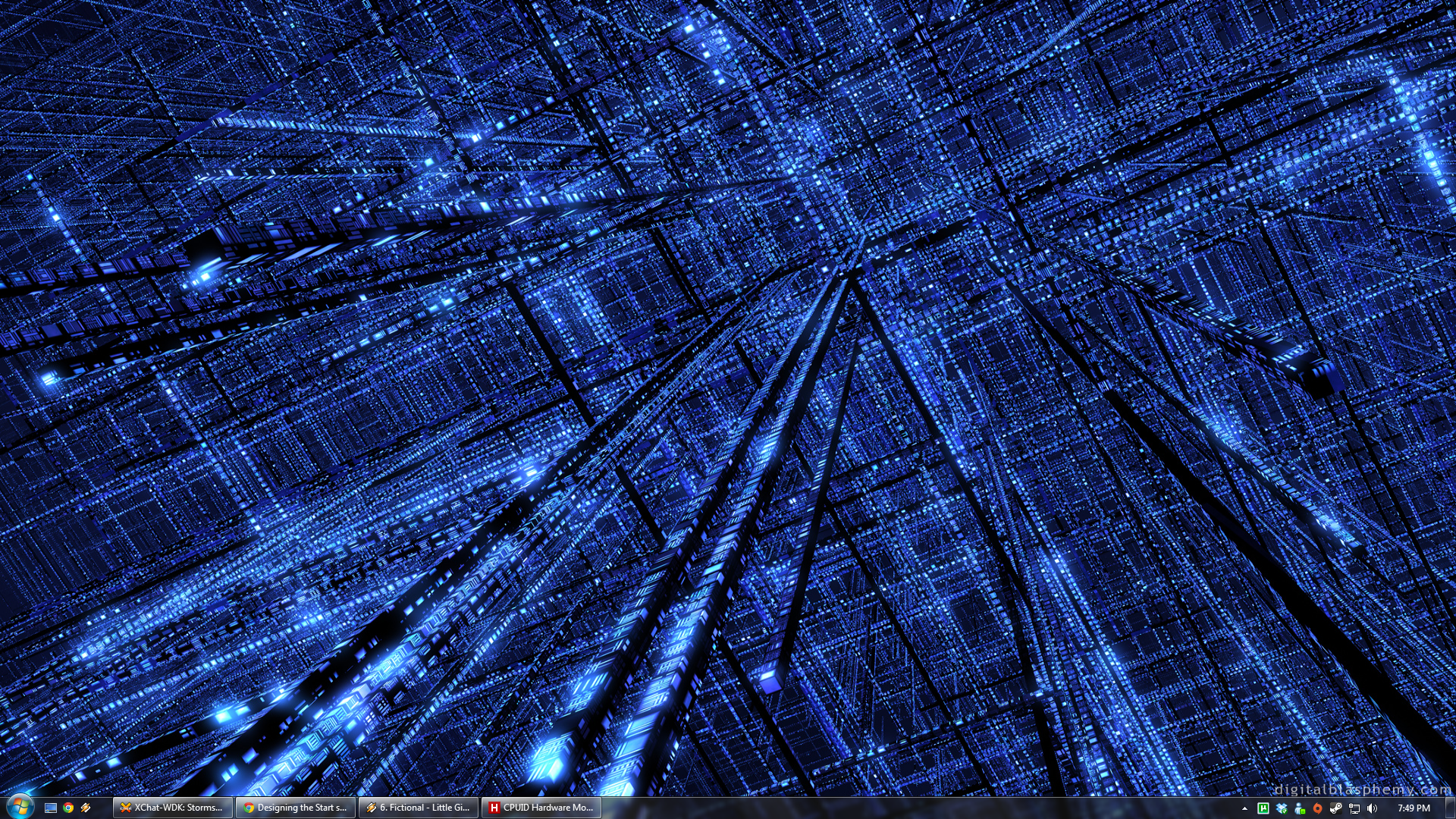Click the Origin tray icon
Image resolution: width=1456 pixels, height=819 pixels.
(1318, 808)
